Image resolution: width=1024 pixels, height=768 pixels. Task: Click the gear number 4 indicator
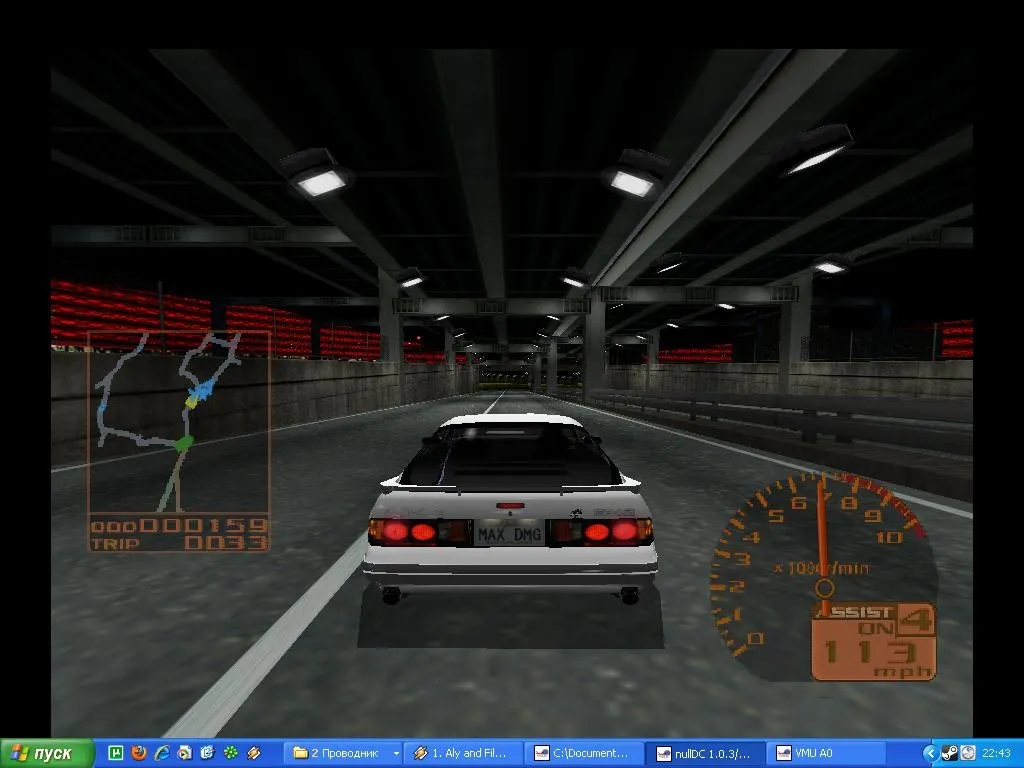(x=916, y=618)
